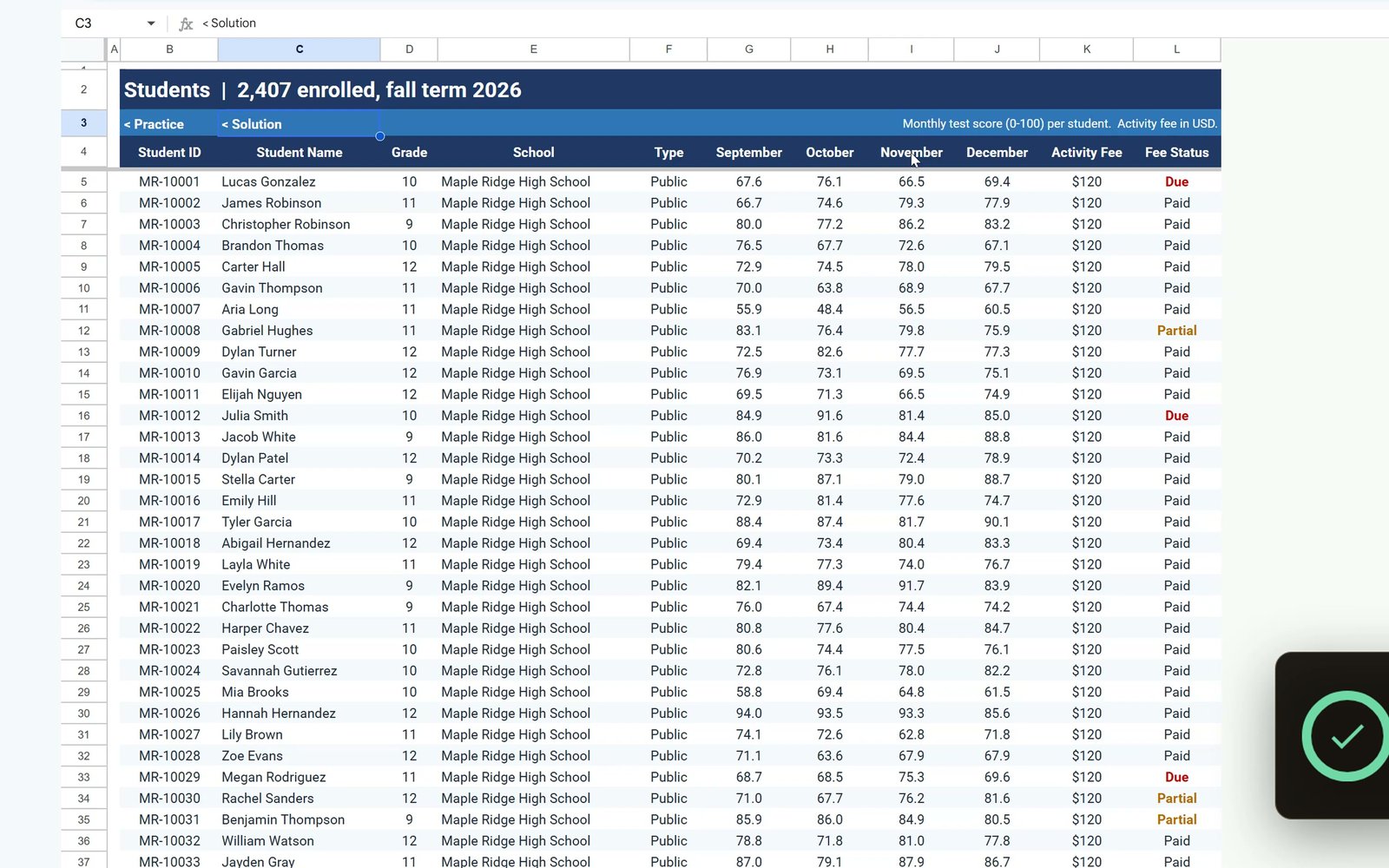The image size is (1389, 868).
Task: Click December score 90.1 for Tyler Garcia
Action: pos(997,523)
